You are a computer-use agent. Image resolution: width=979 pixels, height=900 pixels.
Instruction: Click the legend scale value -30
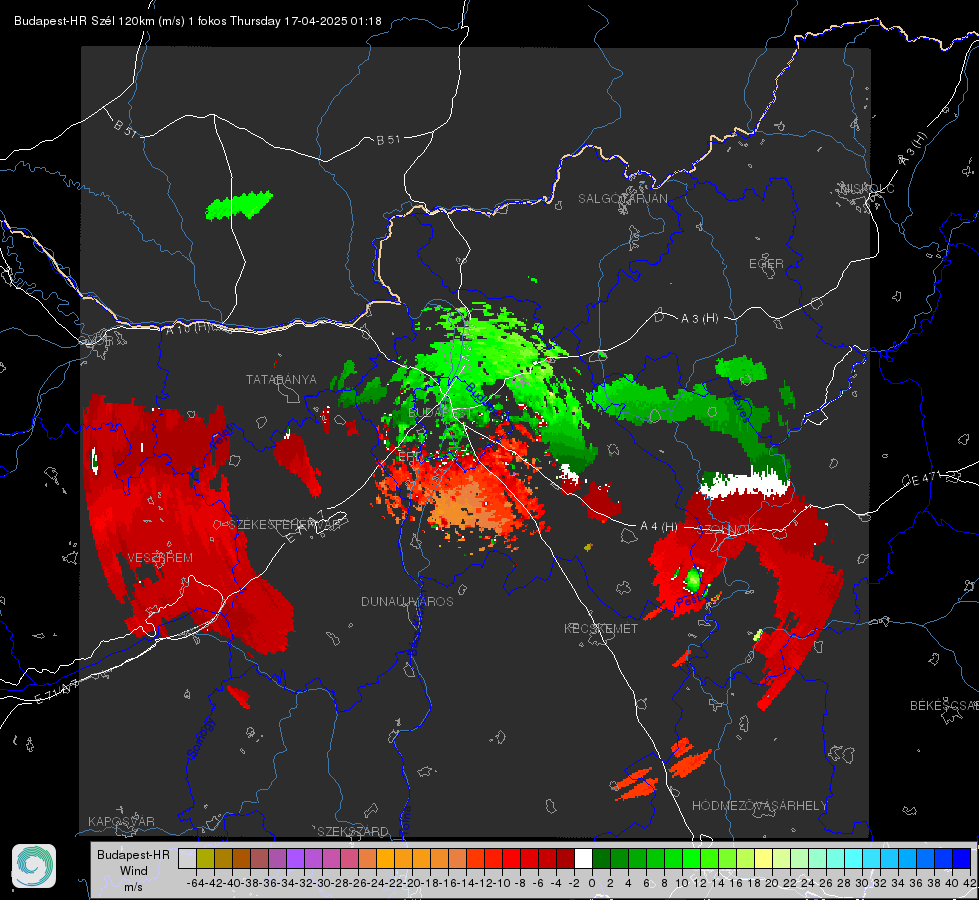click(x=322, y=883)
